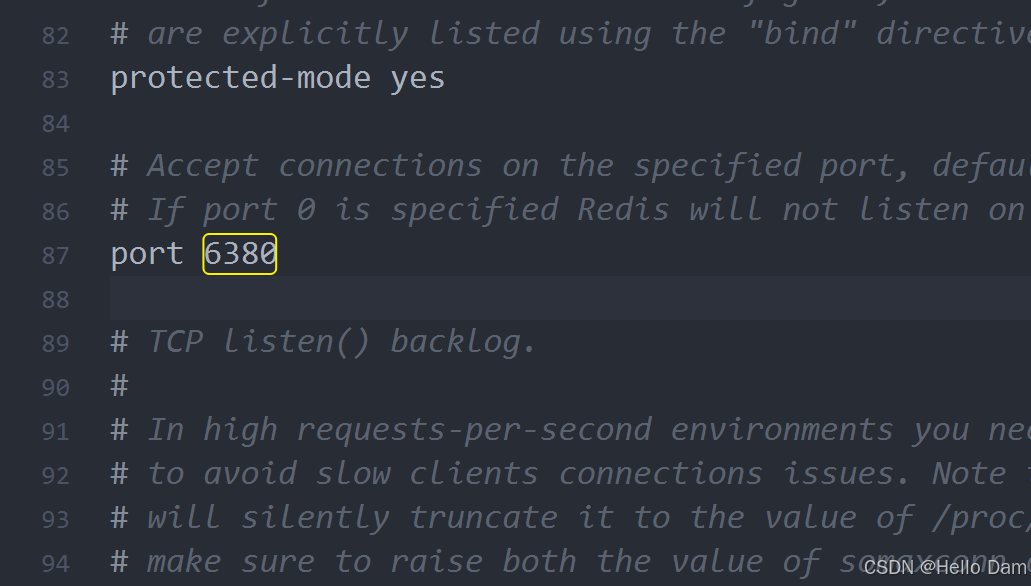Click line number 85 in the gutter
1031x586 pixels.
coord(56,167)
